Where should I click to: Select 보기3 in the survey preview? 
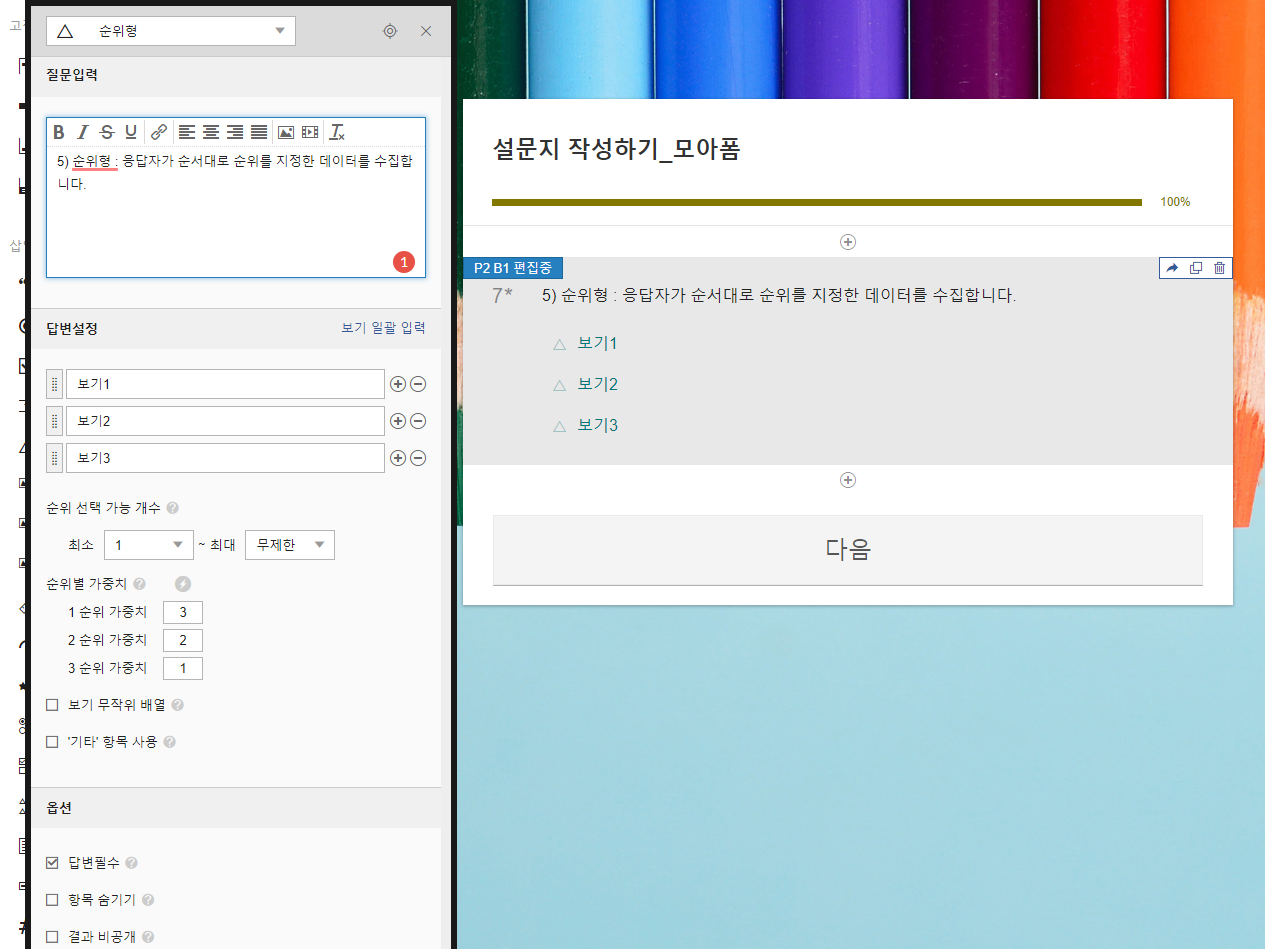(x=598, y=426)
